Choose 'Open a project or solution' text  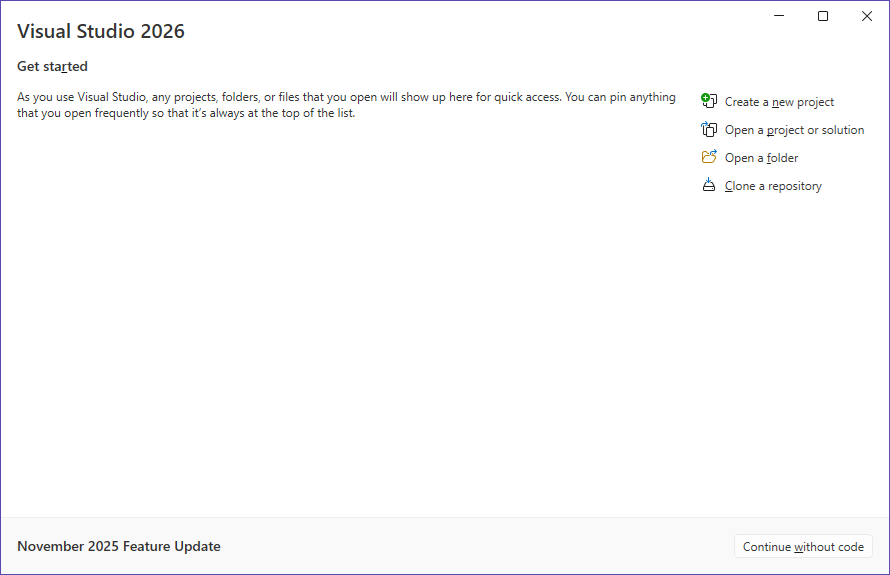coord(794,130)
